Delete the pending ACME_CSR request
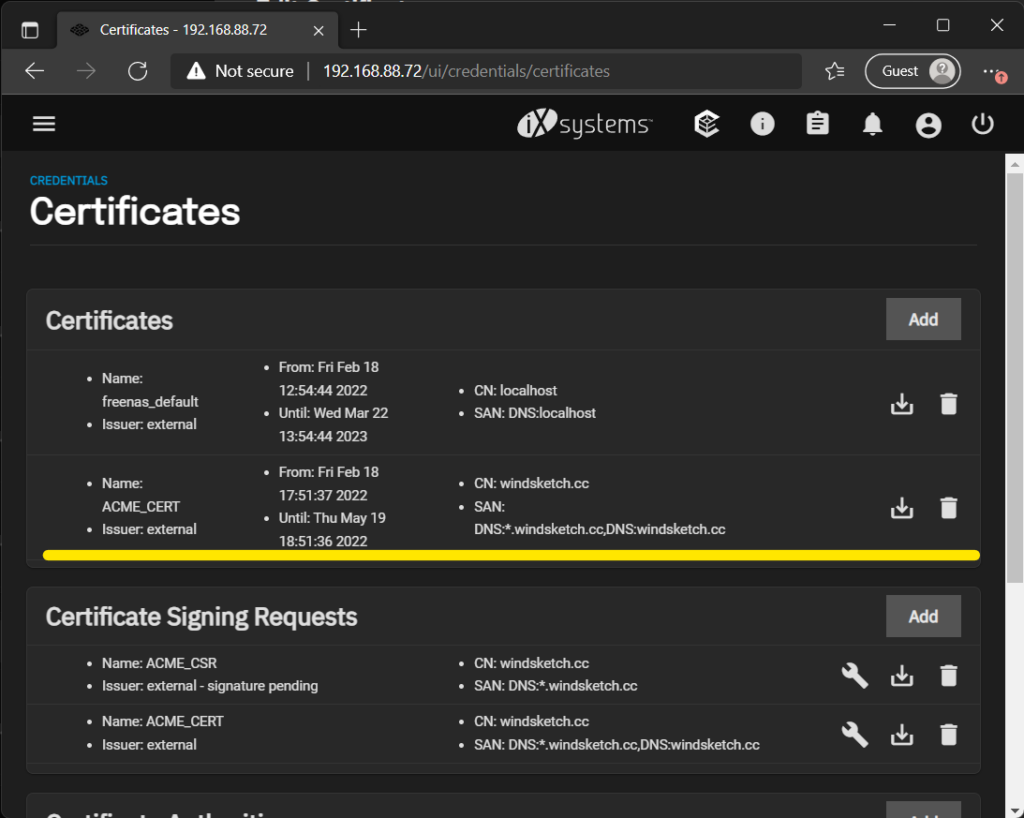1024x818 pixels. (x=948, y=675)
